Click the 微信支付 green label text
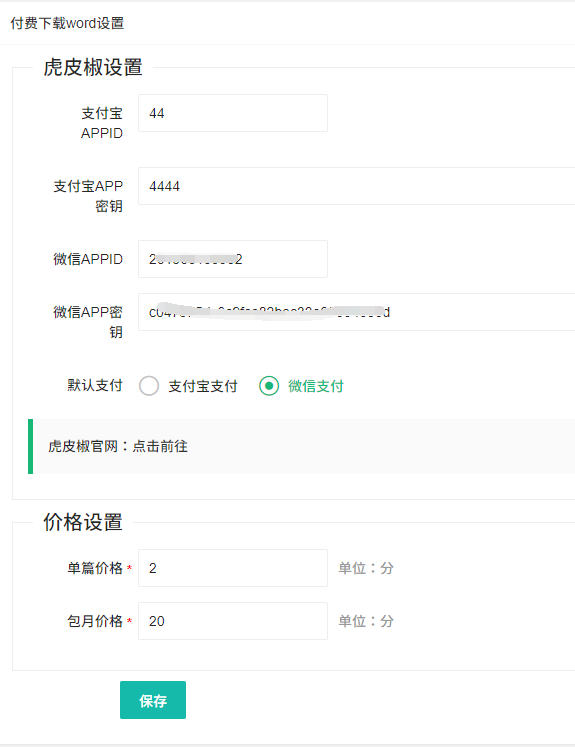 pyautogui.click(x=316, y=386)
